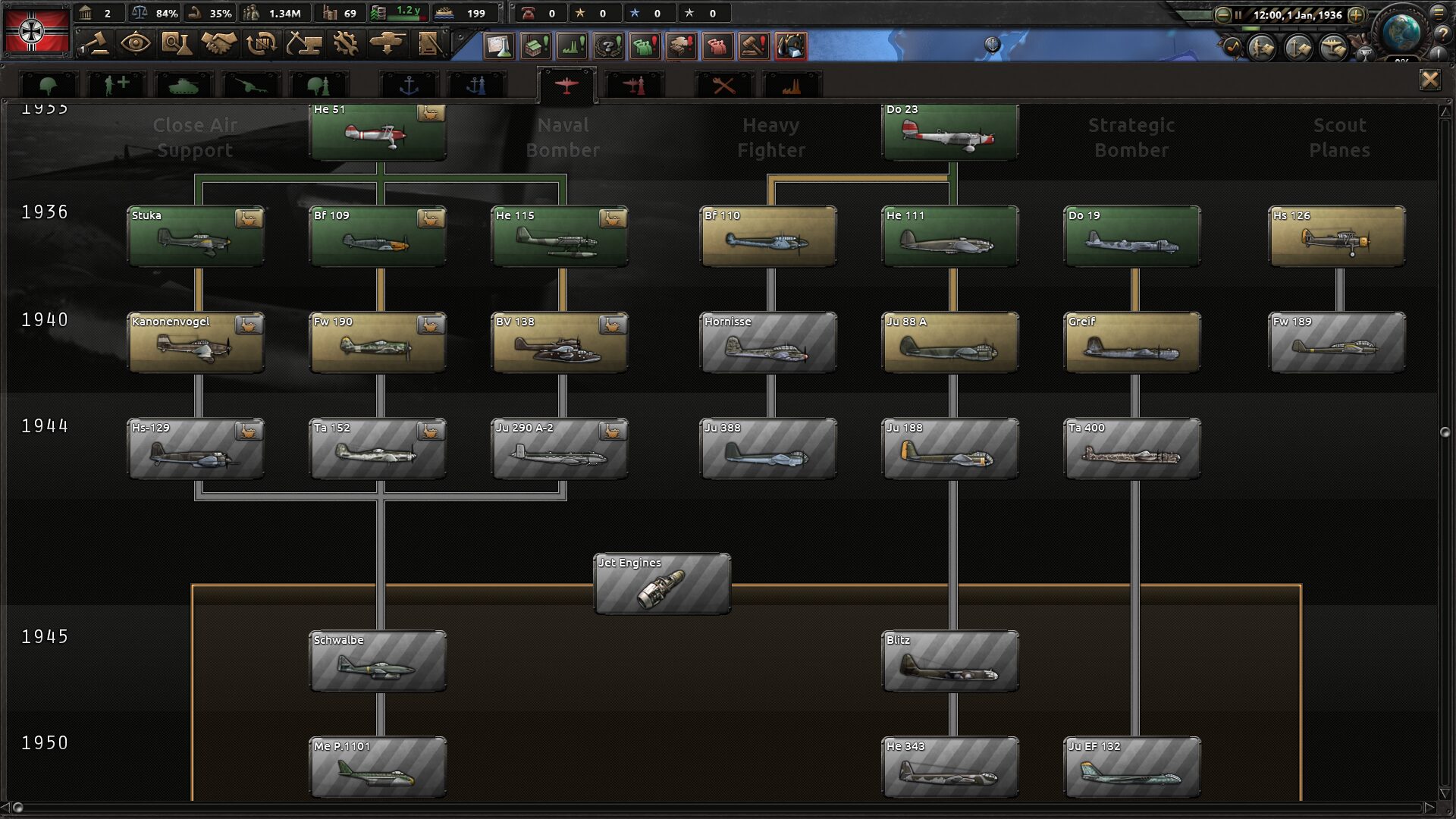Click the question-mark wreath alert icon
Viewport: 1456px width, 819px height.
[608, 46]
